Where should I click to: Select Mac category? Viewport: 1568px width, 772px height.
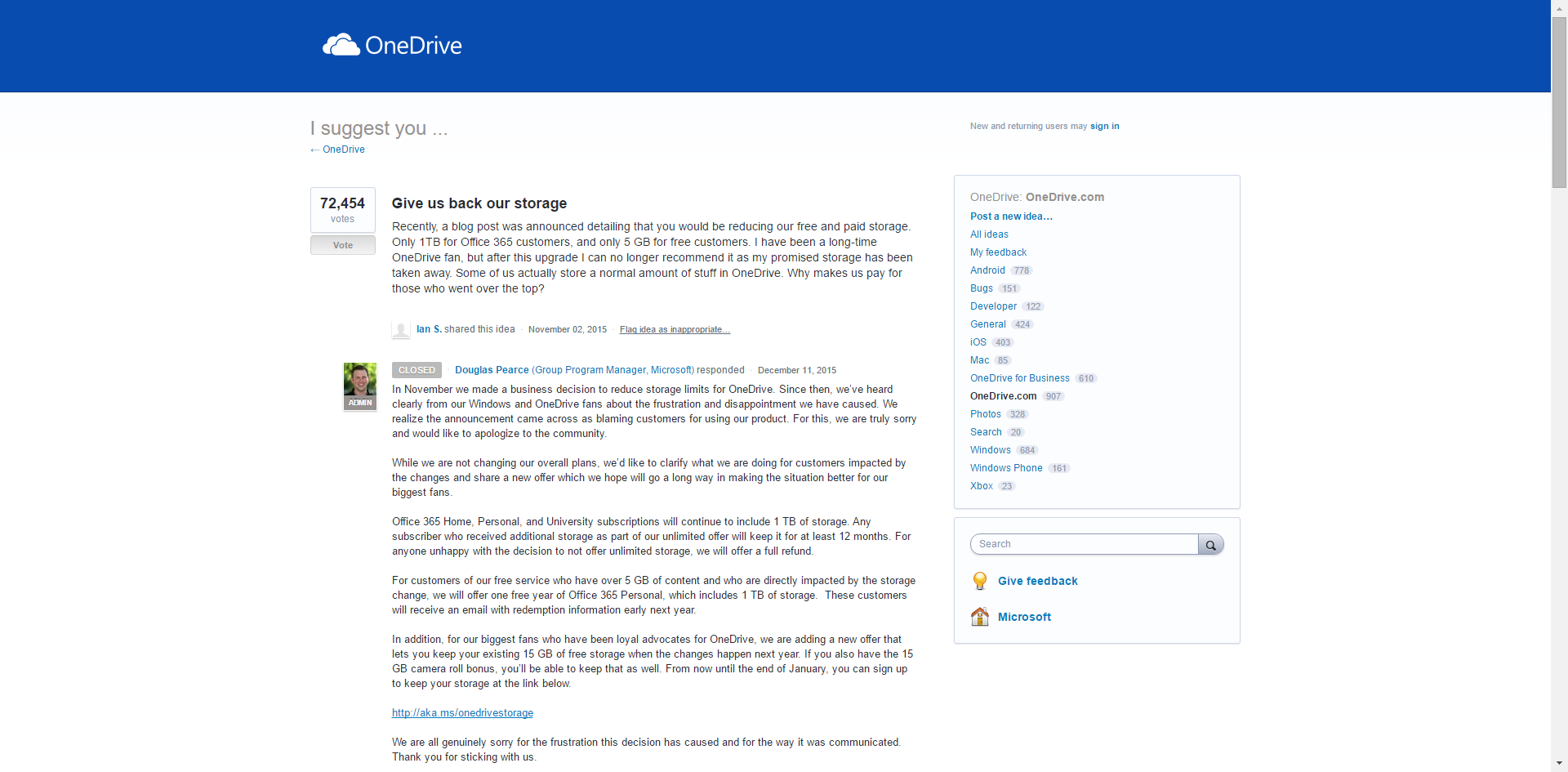(x=979, y=360)
